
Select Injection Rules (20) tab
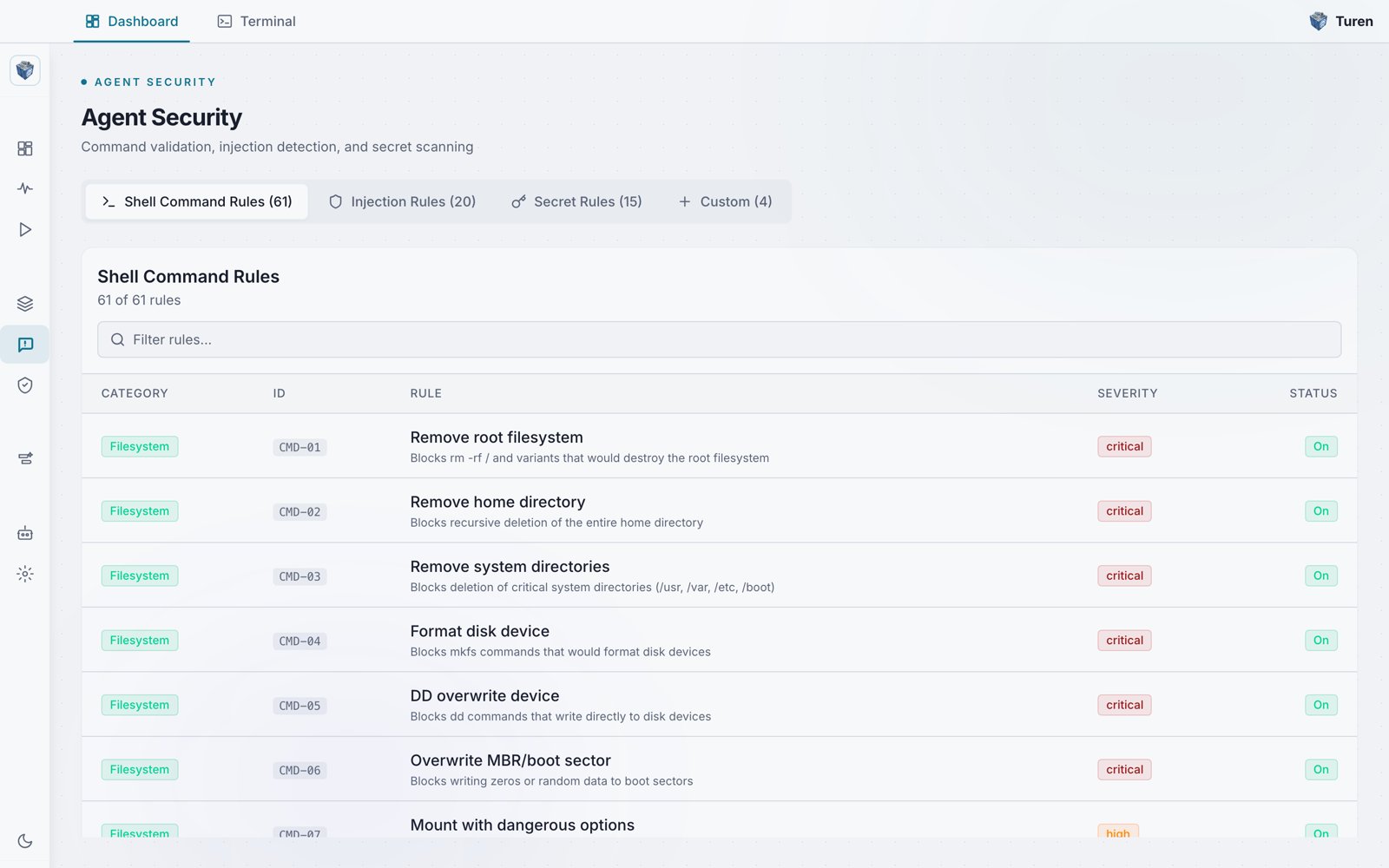pos(402,201)
